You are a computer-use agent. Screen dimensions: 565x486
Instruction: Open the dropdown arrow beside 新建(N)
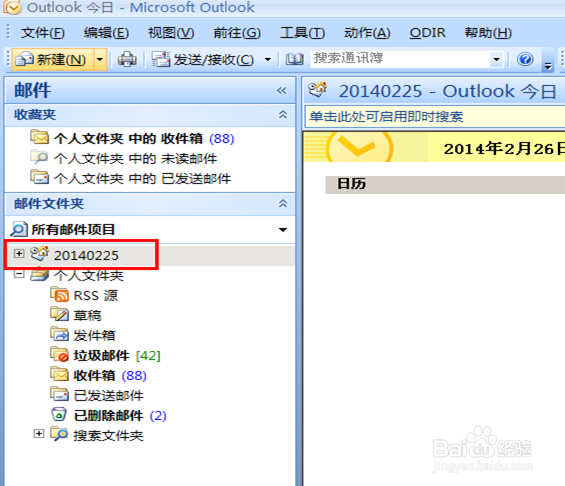[100, 59]
